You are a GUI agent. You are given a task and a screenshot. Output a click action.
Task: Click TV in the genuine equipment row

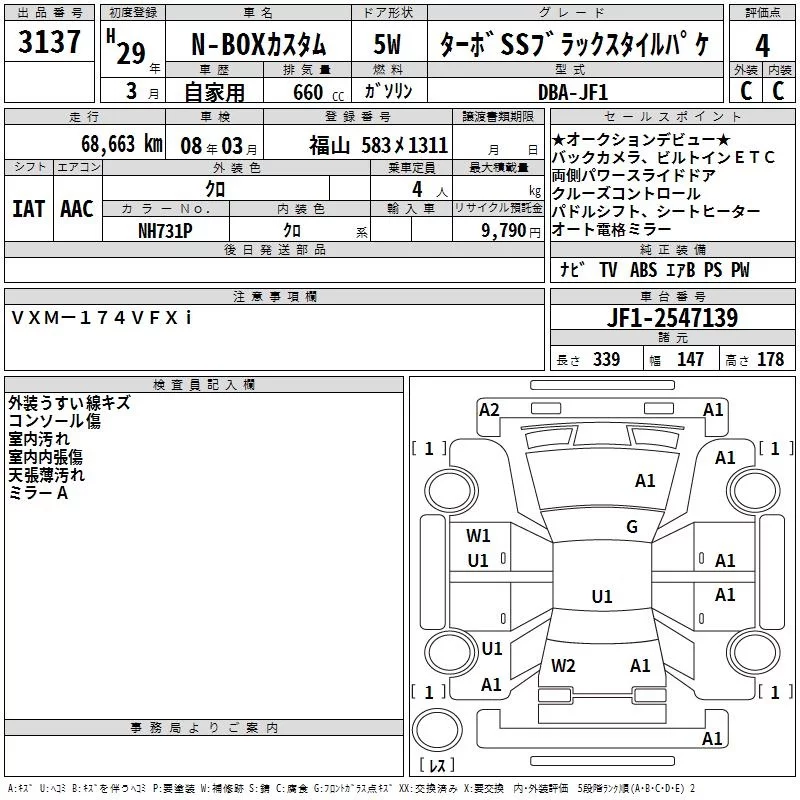click(608, 269)
